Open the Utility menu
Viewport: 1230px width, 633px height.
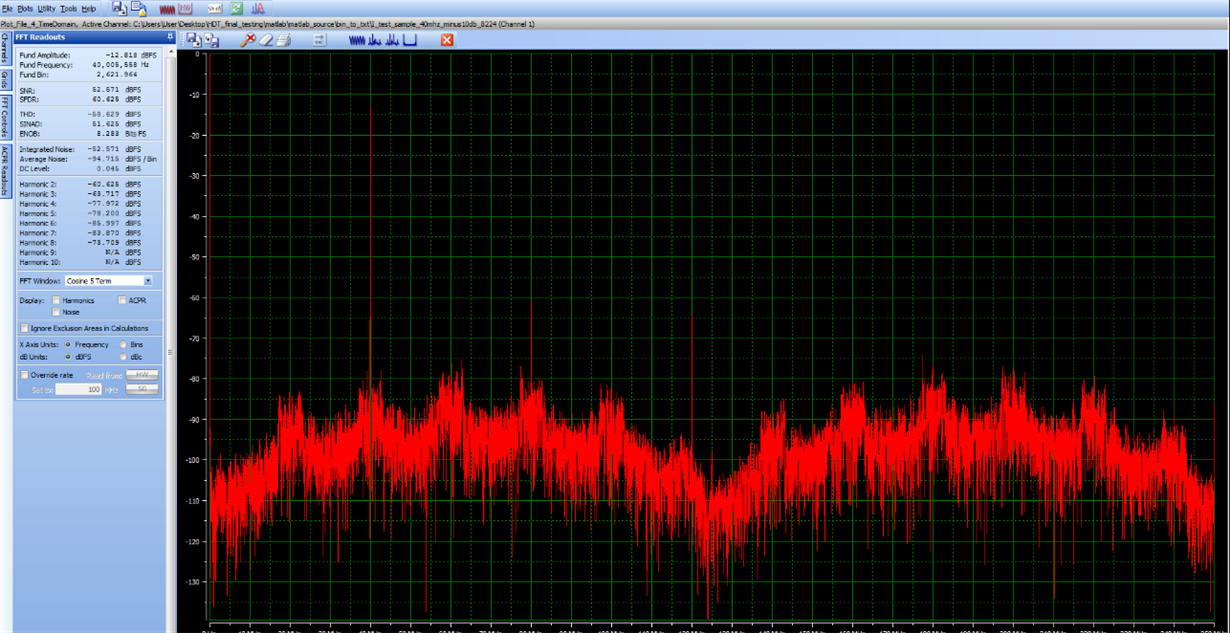47,8
